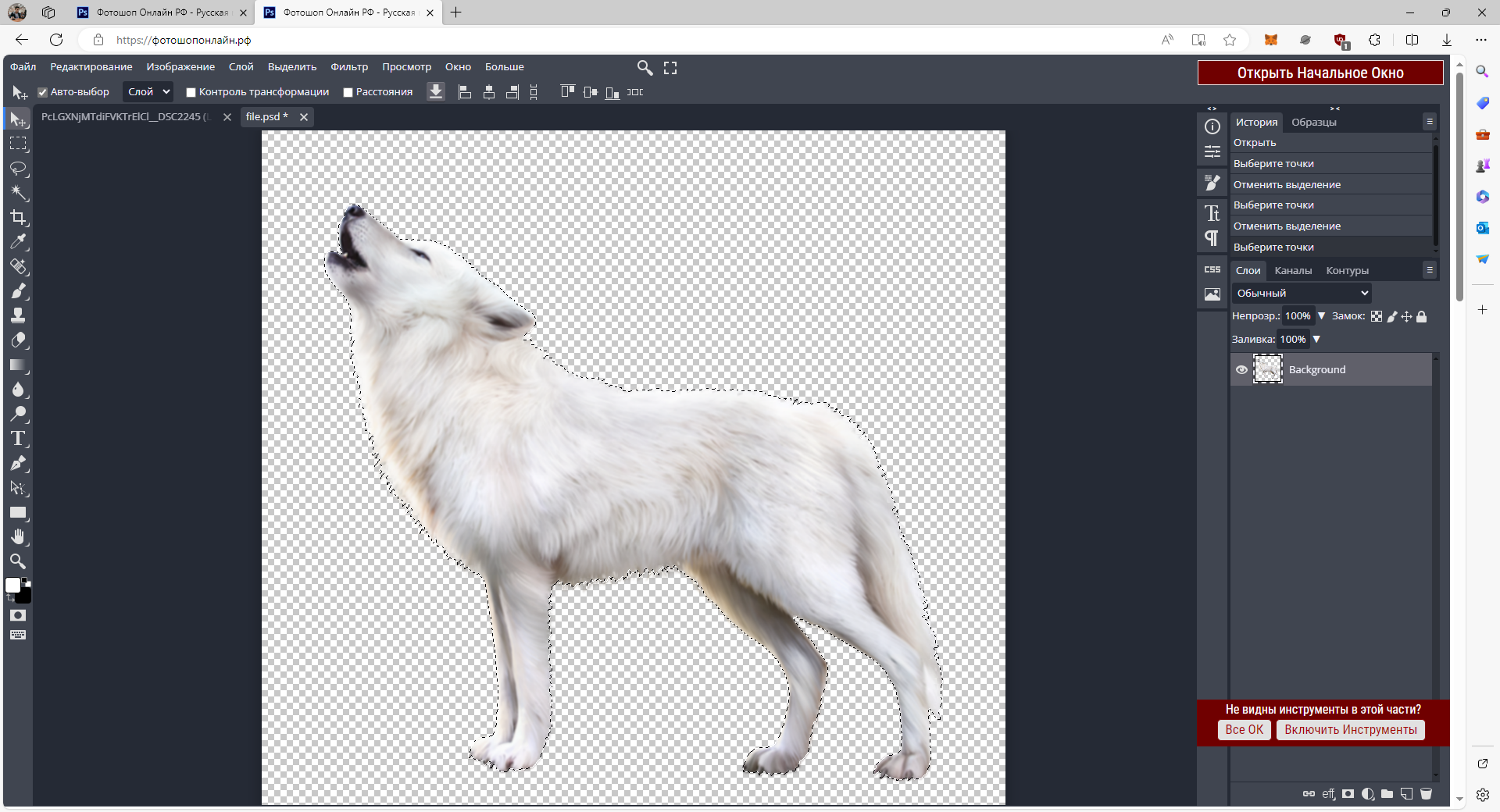This screenshot has width=1500, height=812.
Task: Select the Crop tool
Action: [x=19, y=218]
